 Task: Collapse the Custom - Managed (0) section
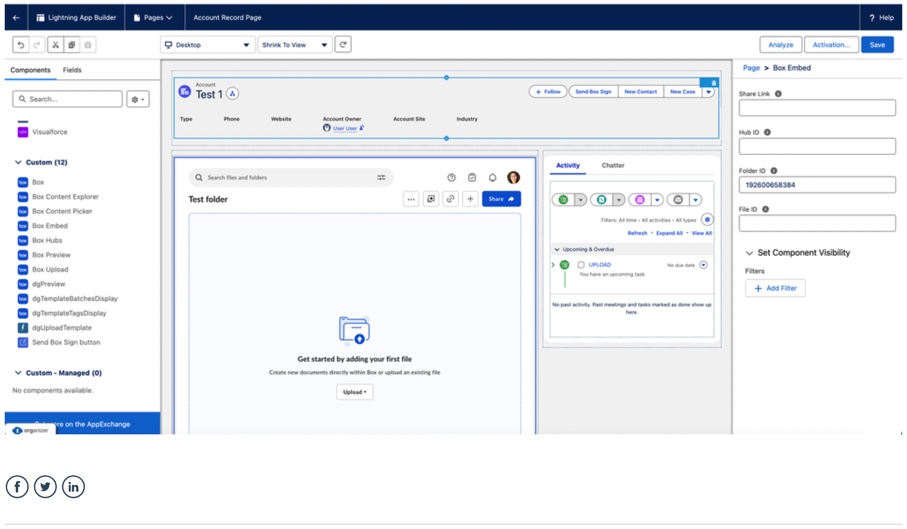click(18, 373)
